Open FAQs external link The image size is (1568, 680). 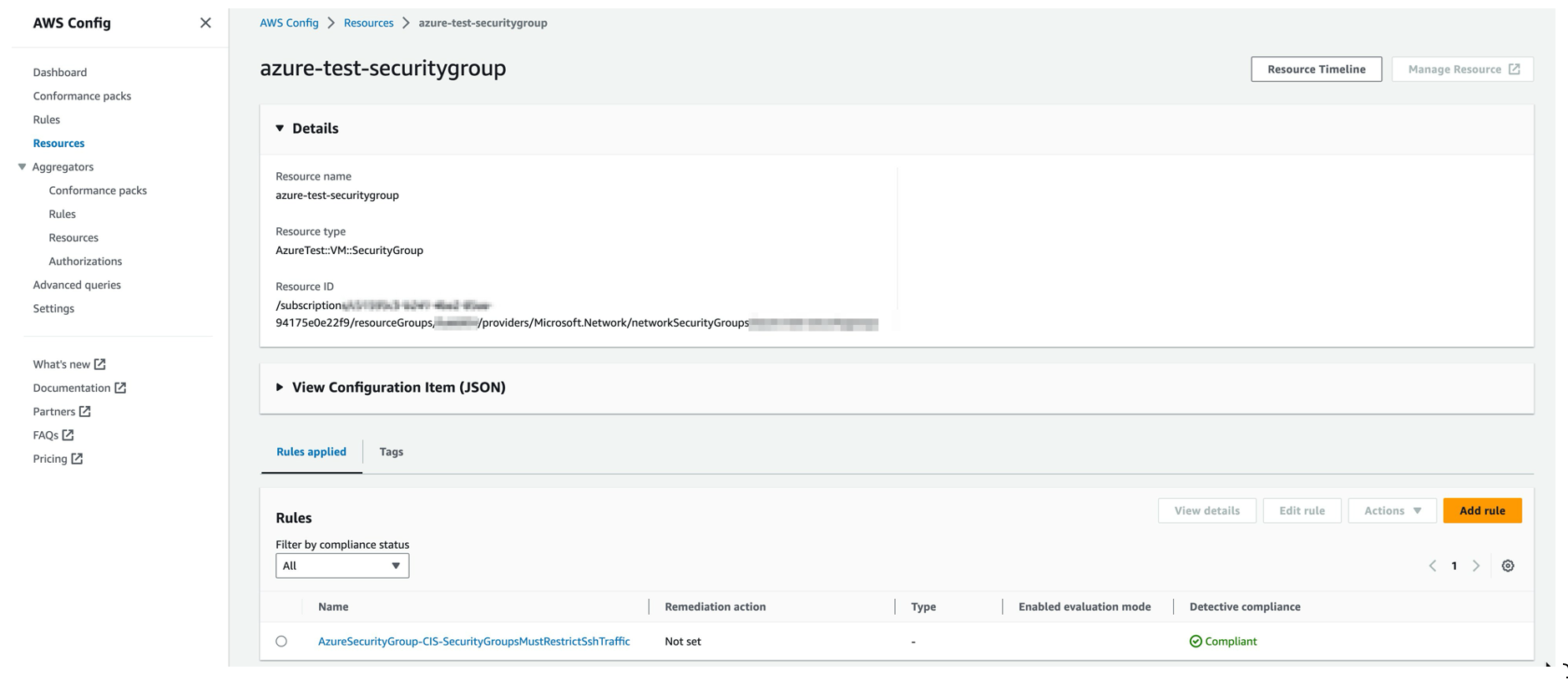coord(53,434)
